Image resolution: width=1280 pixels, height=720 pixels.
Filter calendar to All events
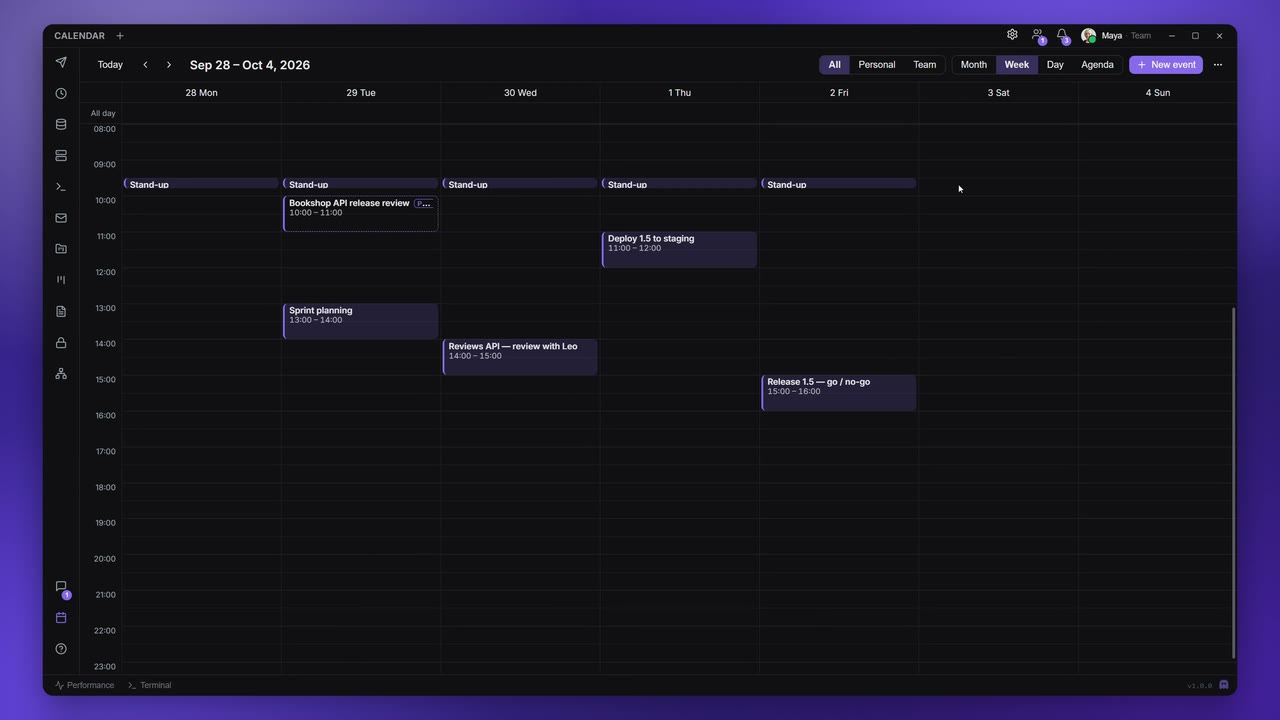click(x=834, y=65)
